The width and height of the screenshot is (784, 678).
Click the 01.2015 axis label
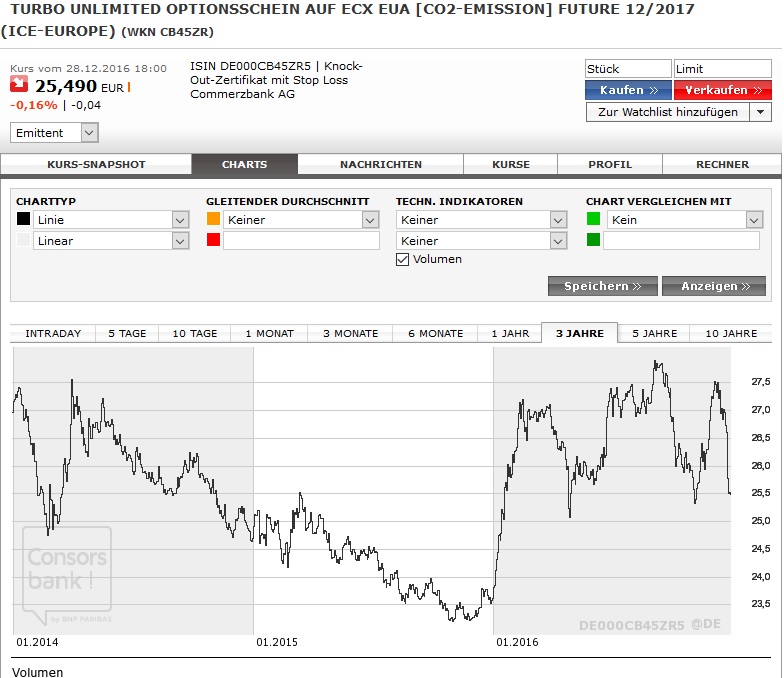[276, 642]
